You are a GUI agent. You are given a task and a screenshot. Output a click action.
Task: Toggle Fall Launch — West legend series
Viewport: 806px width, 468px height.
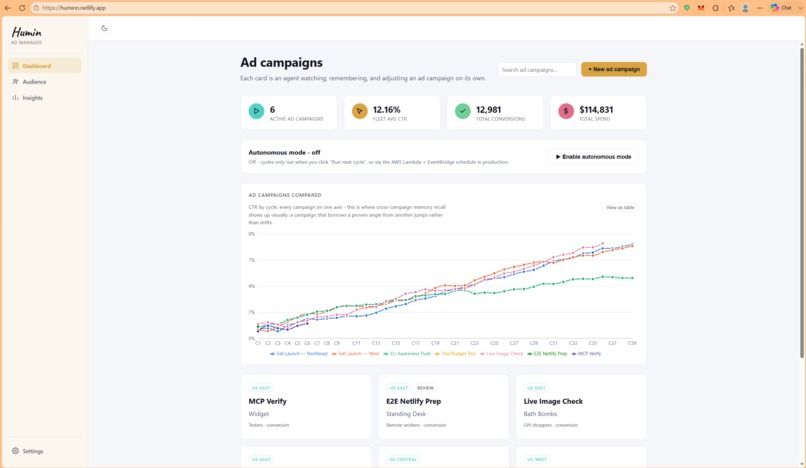[356, 354]
